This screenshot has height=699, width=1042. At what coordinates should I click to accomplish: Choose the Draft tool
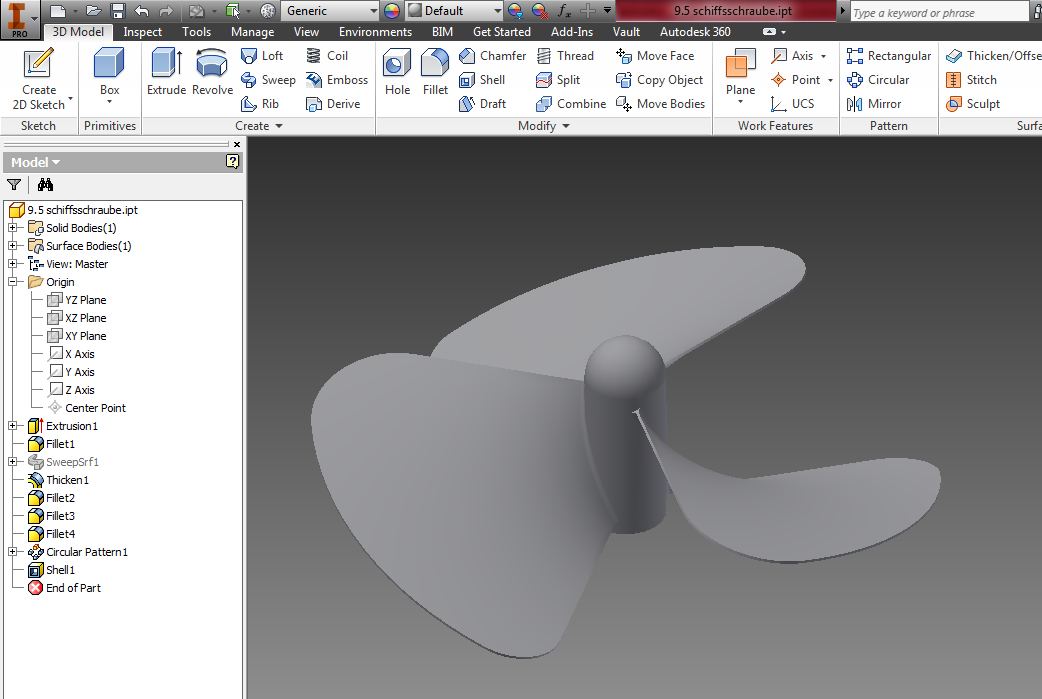tap(483, 104)
